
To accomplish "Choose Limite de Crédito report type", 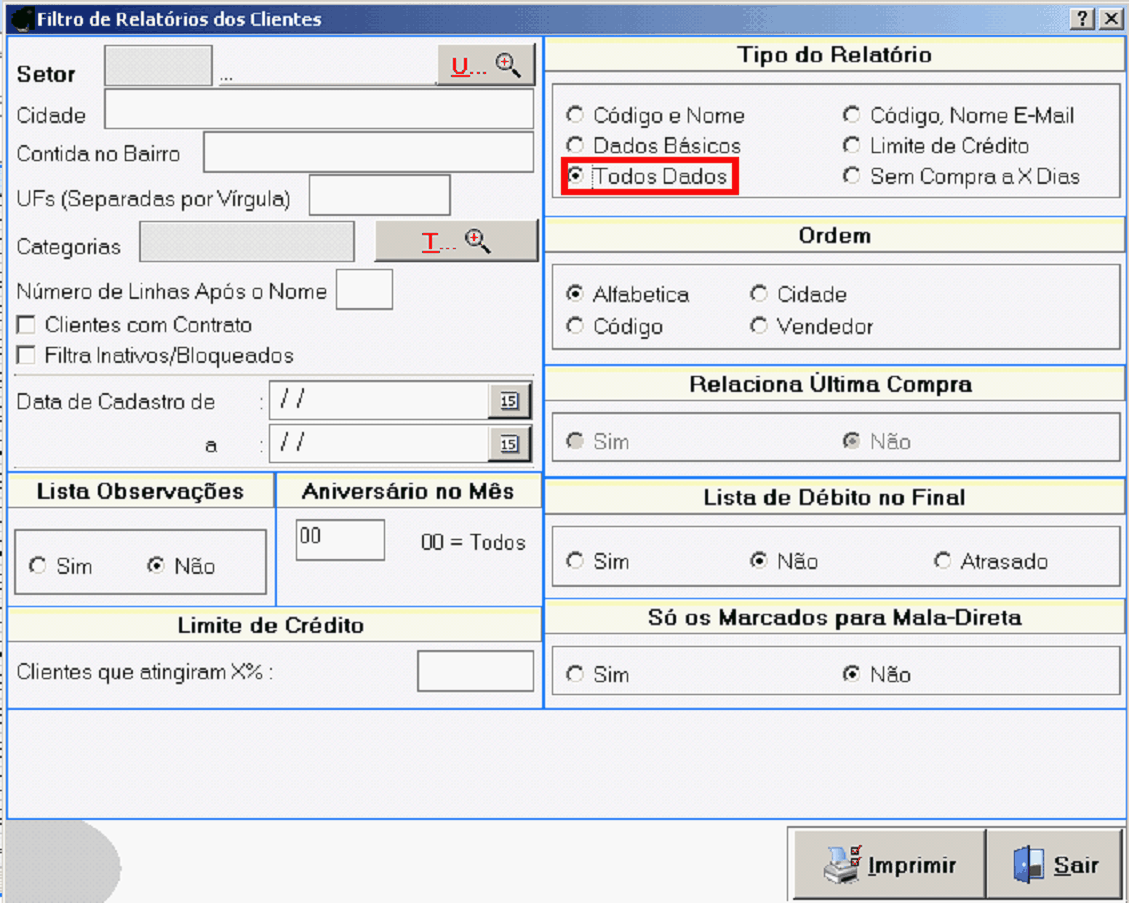I will 852,146.
